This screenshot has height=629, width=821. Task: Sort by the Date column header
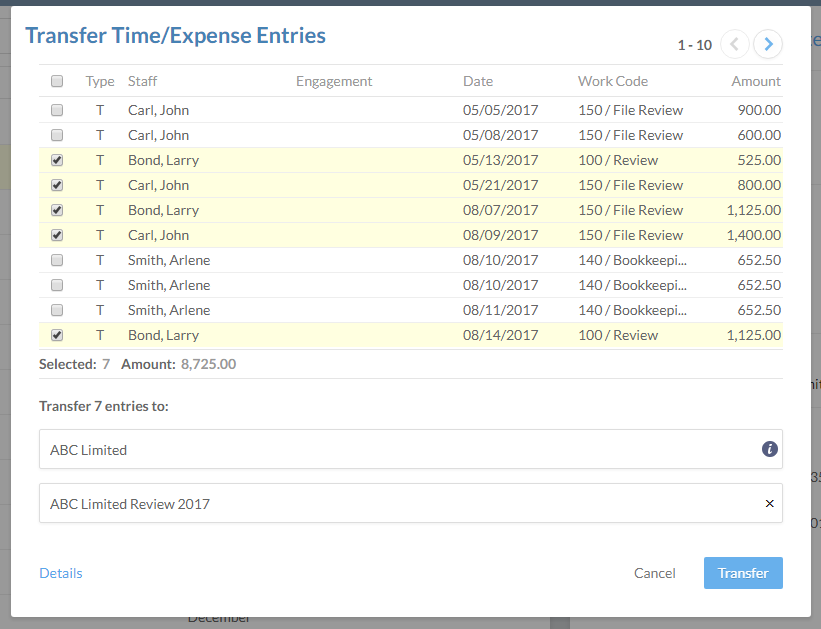pos(478,82)
